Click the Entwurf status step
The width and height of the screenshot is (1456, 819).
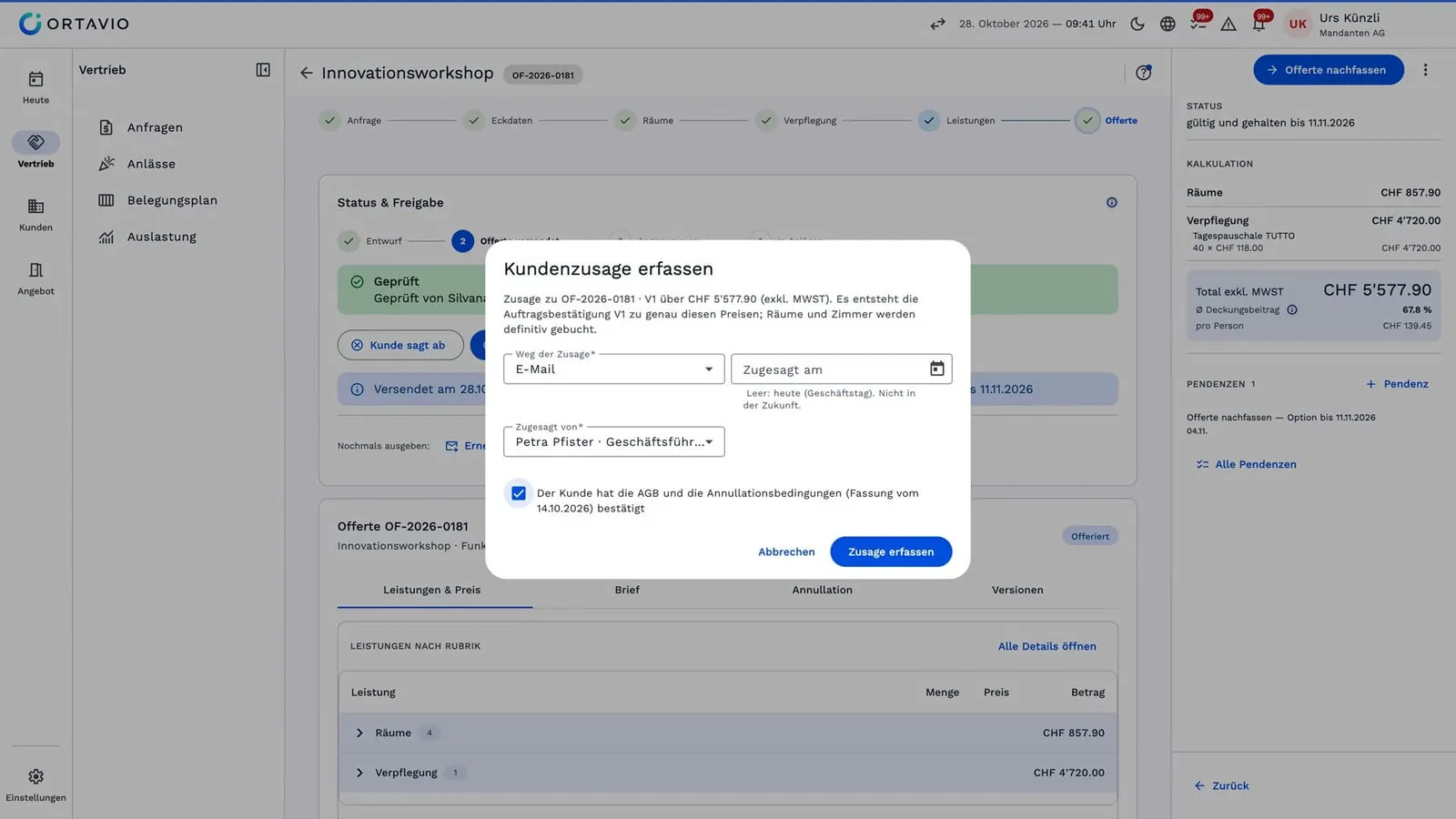point(370,241)
